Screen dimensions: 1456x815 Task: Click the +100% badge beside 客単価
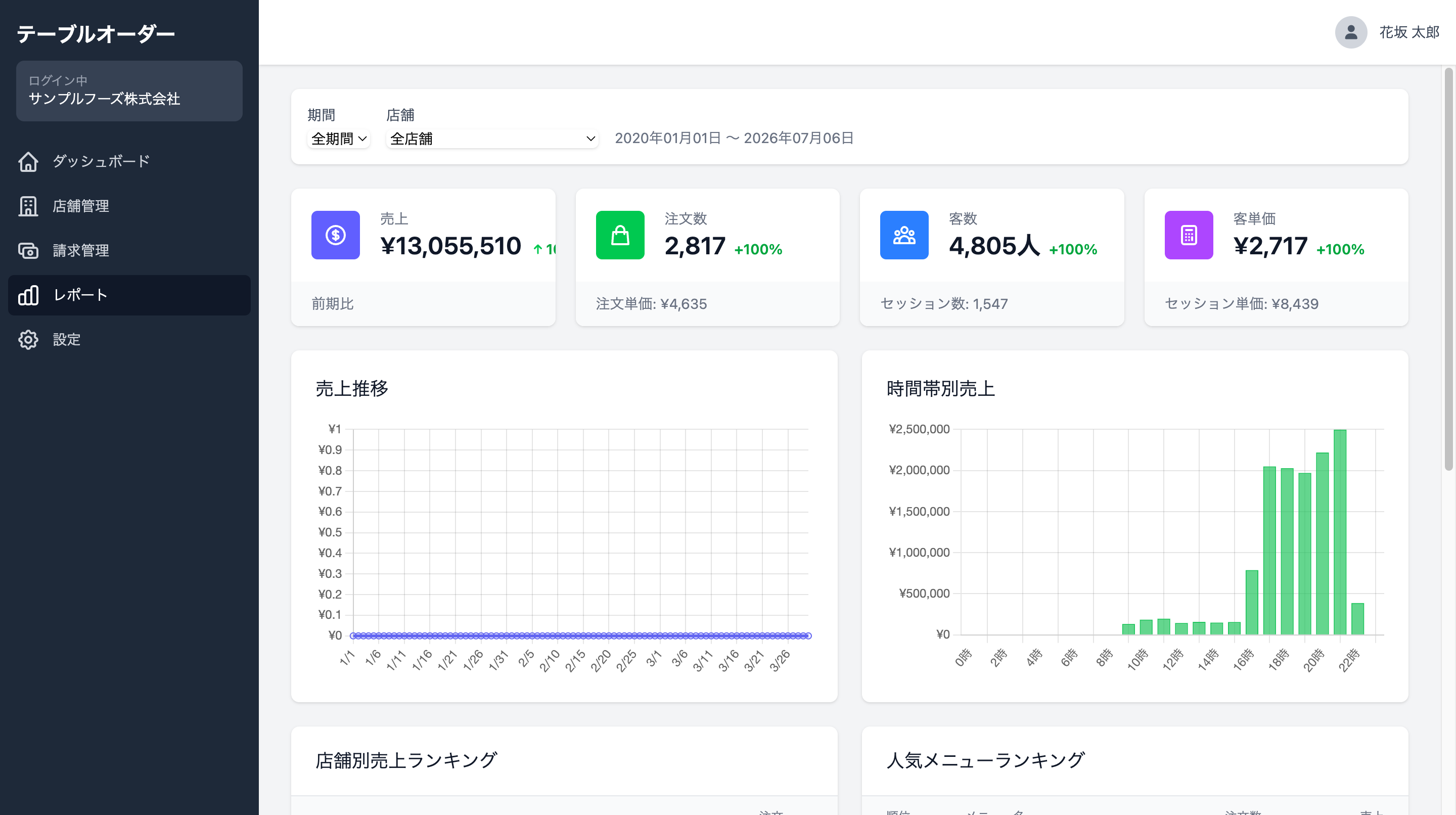point(1340,249)
